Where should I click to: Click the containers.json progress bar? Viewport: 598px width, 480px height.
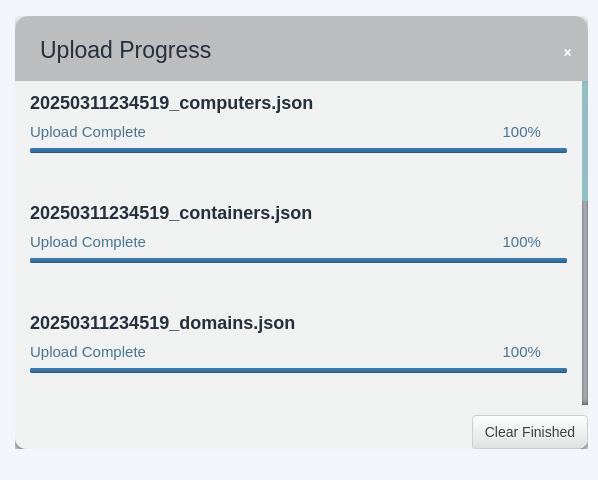298,260
